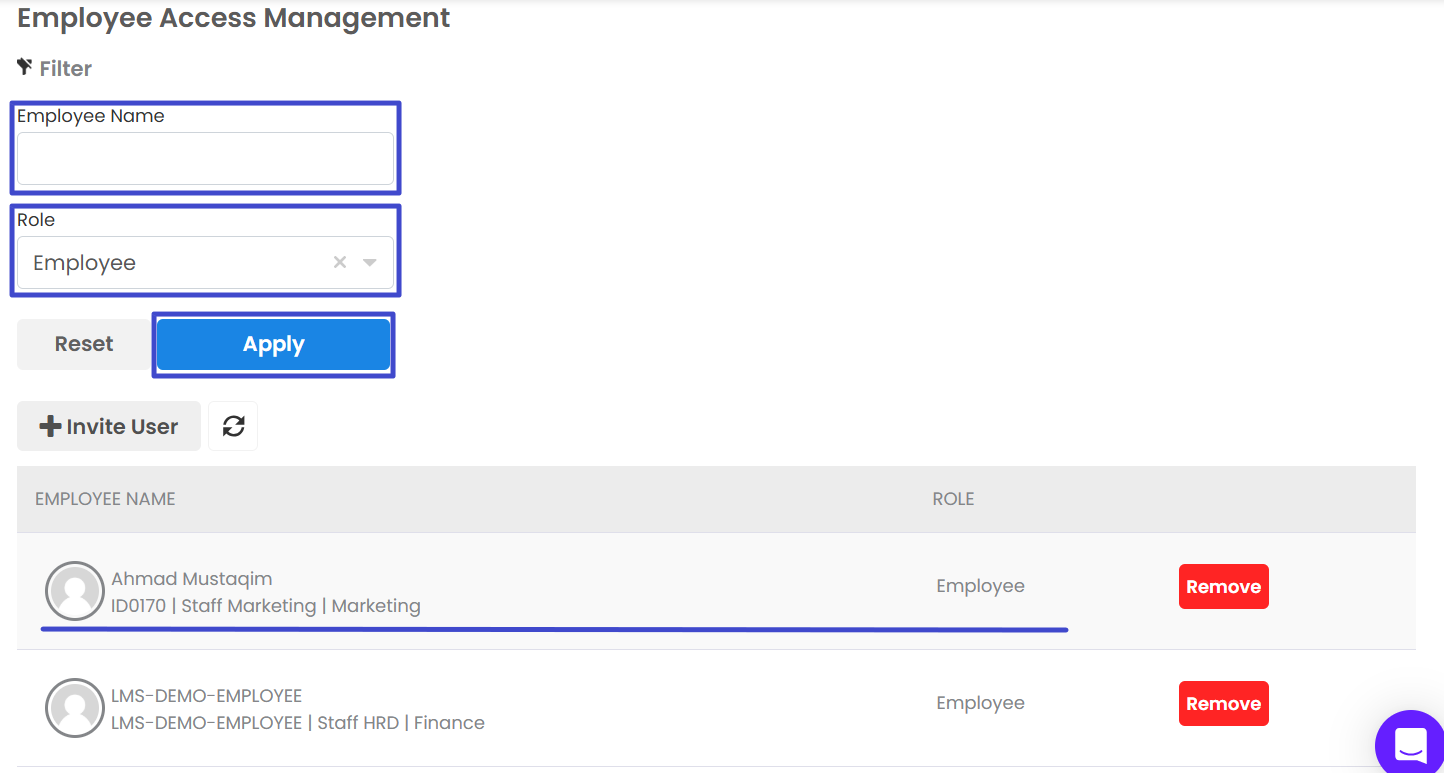Click the Filter funnel icon
Image resolution: width=1444 pixels, height=773 pixels.
pyautogui.click(x=25, y=67)
